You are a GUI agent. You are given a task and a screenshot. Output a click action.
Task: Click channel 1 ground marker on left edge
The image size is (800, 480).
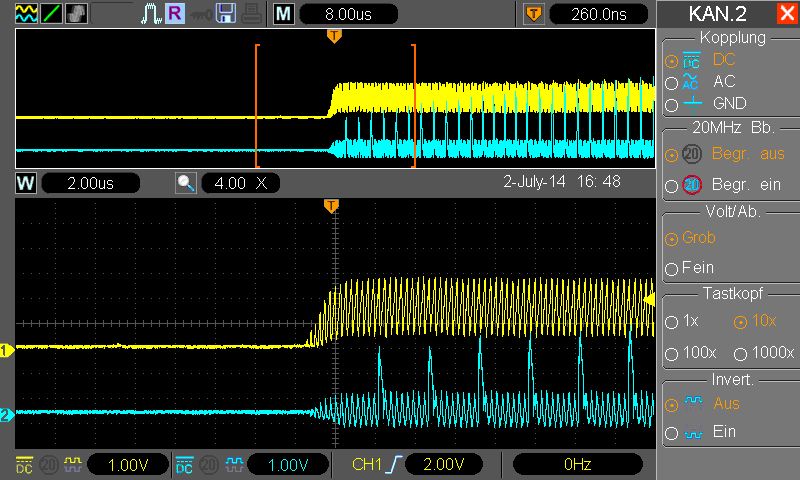(6, 351)
